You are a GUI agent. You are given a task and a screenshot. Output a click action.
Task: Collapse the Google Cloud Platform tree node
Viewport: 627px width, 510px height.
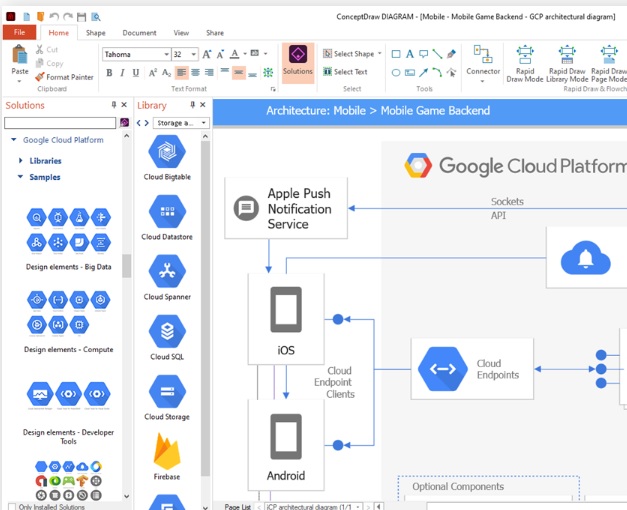(14, 140)
